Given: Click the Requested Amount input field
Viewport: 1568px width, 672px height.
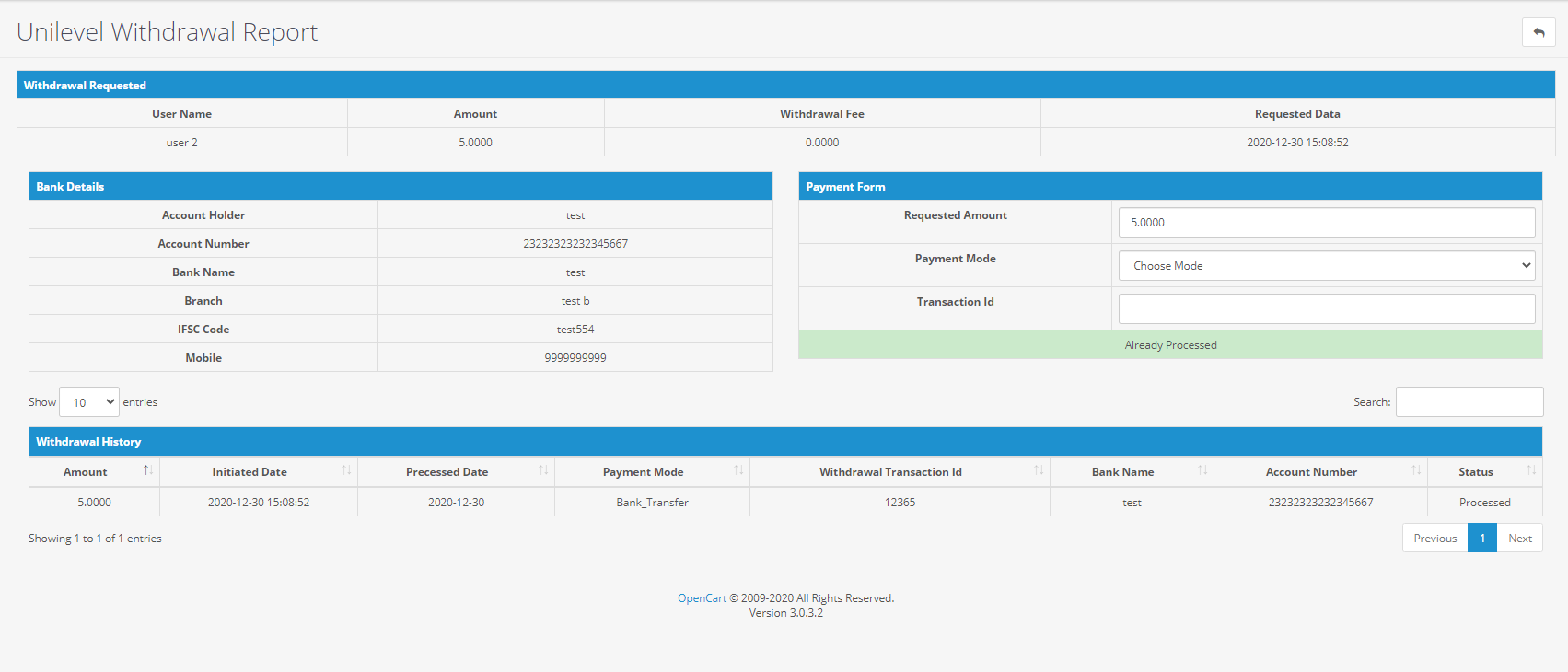Looking at the screenshot, I should point(1326,223).
